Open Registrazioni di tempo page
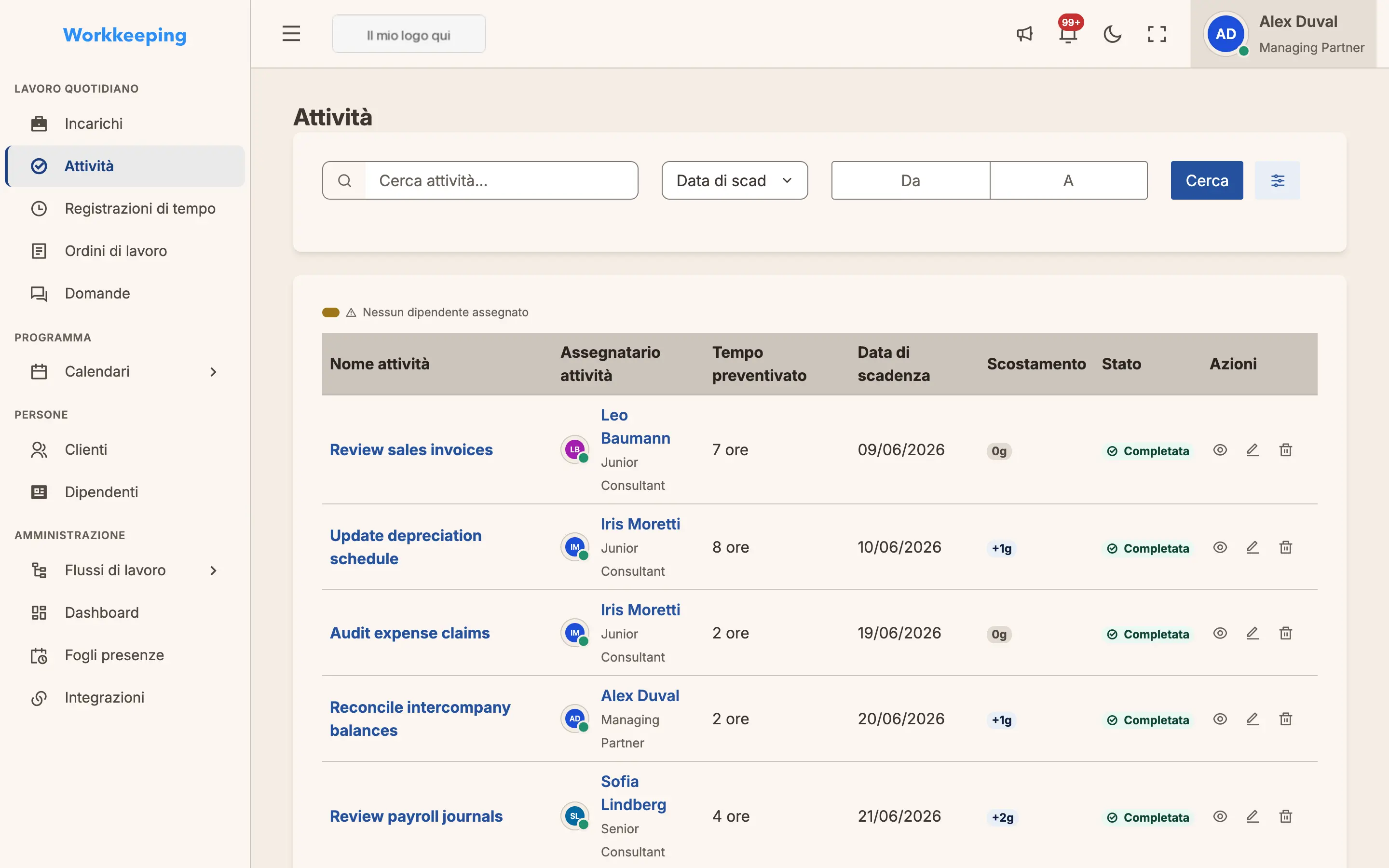The image size is (1389, 868). pos(125,208)
